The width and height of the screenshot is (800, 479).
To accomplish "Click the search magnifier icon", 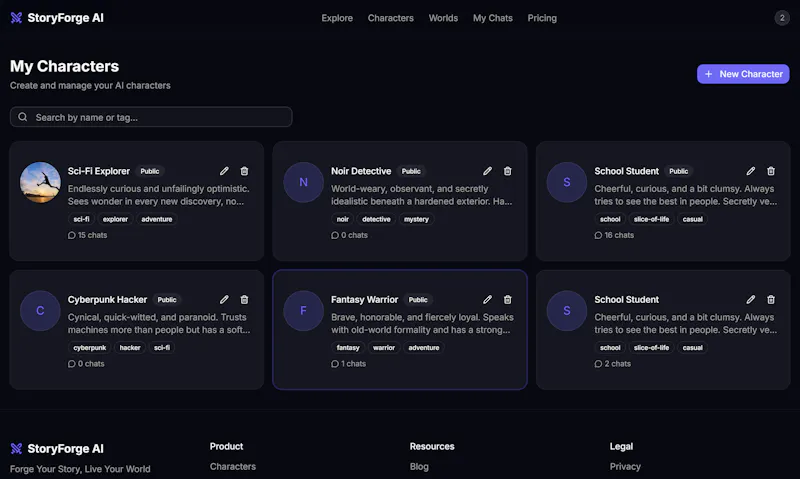I will [x=22, y=117].
